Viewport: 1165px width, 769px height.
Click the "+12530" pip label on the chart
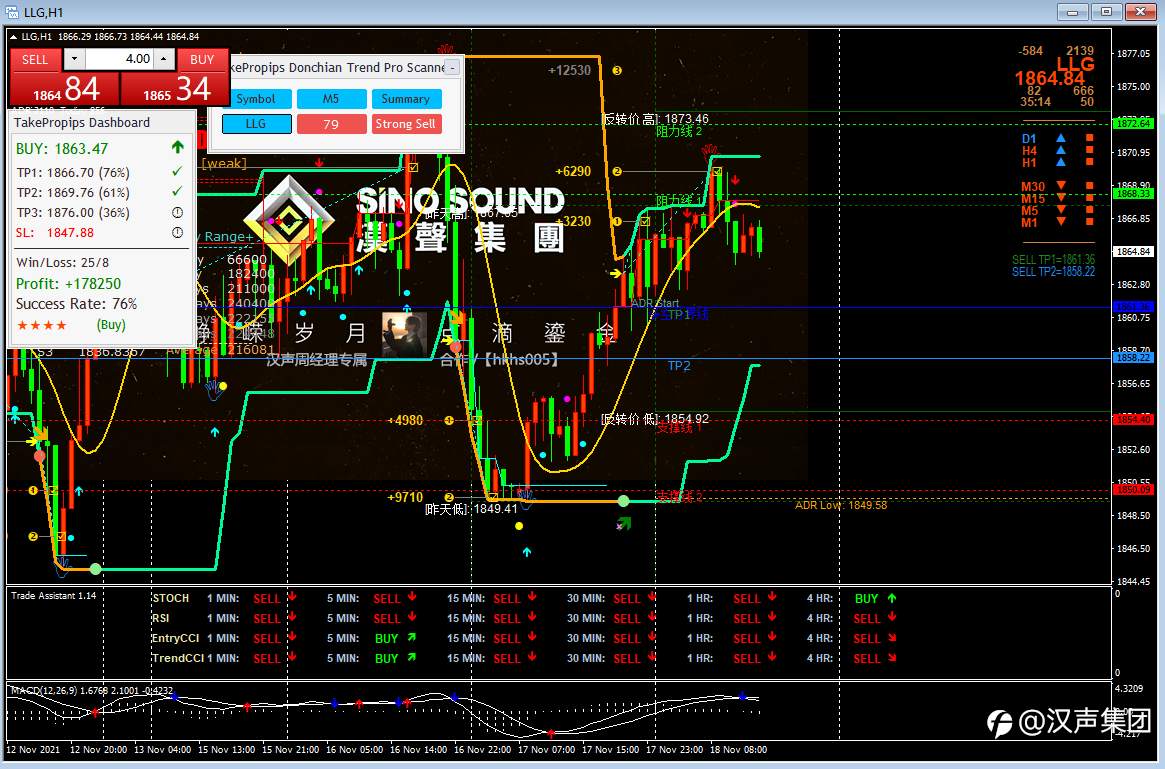[569, 71]
